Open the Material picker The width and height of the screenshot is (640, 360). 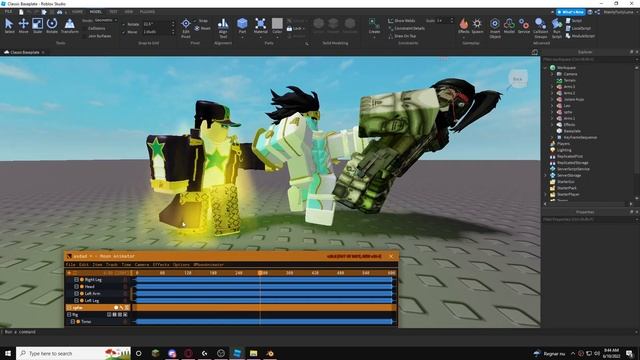[x=260, y=26]
